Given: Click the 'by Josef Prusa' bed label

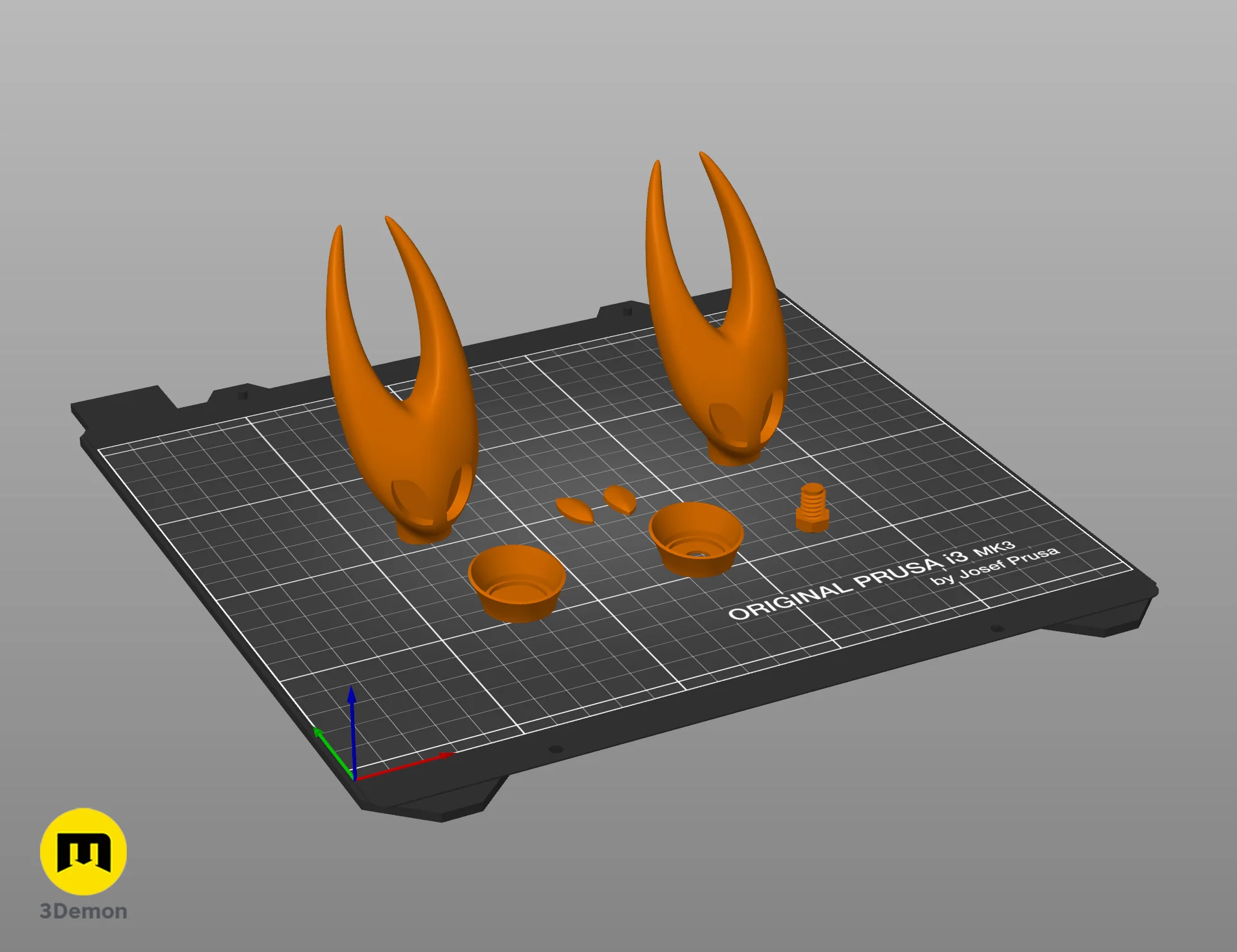Looking at the screenshot, I should pyautogui.click(x=995, y=566).
